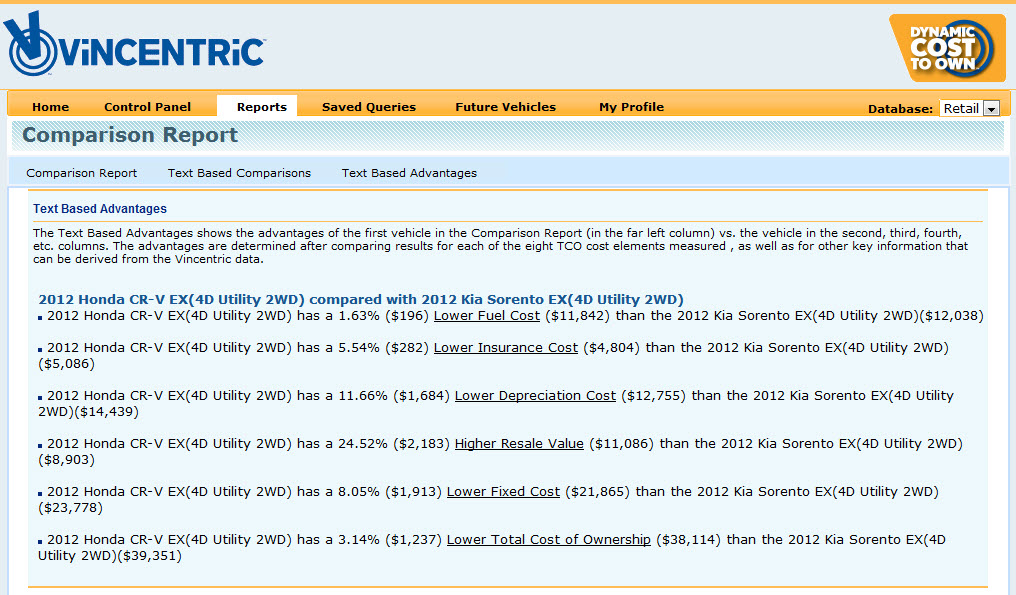Open the Lower Depreciation Cost link
Screen dimensions: 1016x595
pos(535,395)
